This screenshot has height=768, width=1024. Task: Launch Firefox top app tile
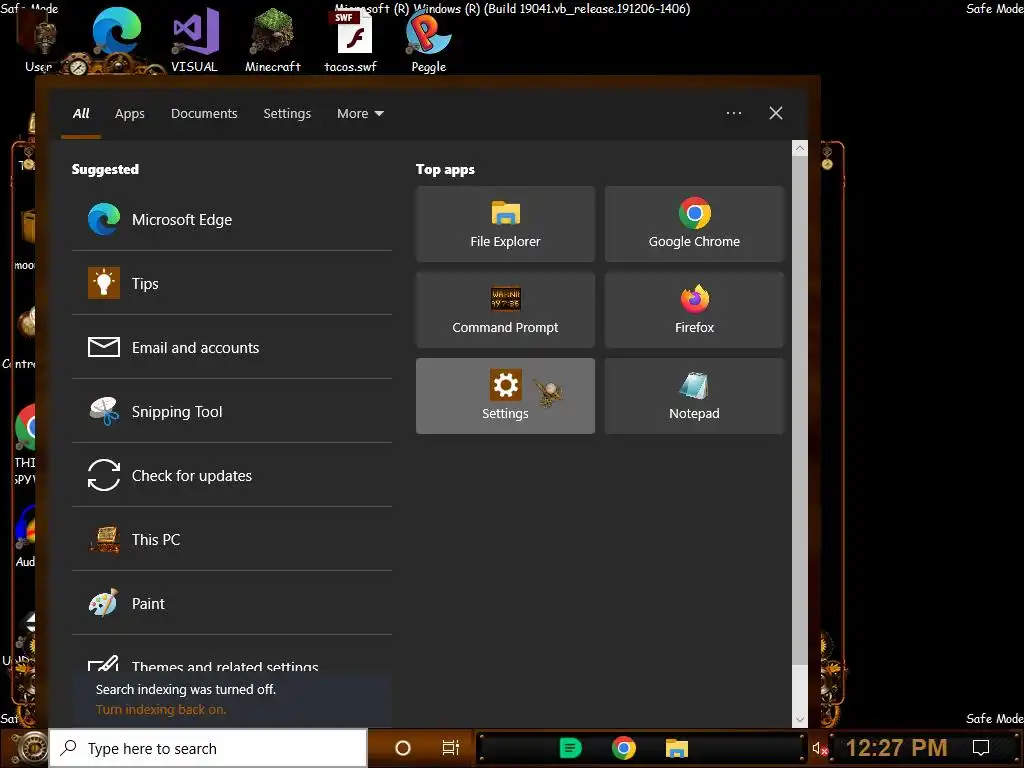point(694,310)
